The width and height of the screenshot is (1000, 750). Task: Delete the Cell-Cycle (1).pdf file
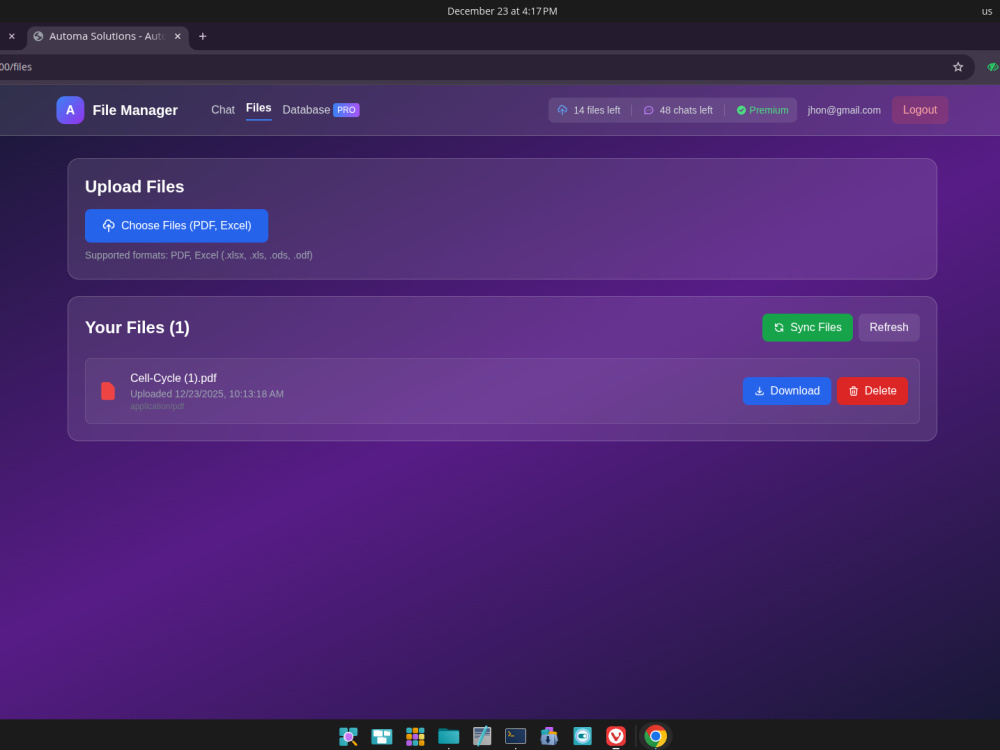click(x=872, y=391)
